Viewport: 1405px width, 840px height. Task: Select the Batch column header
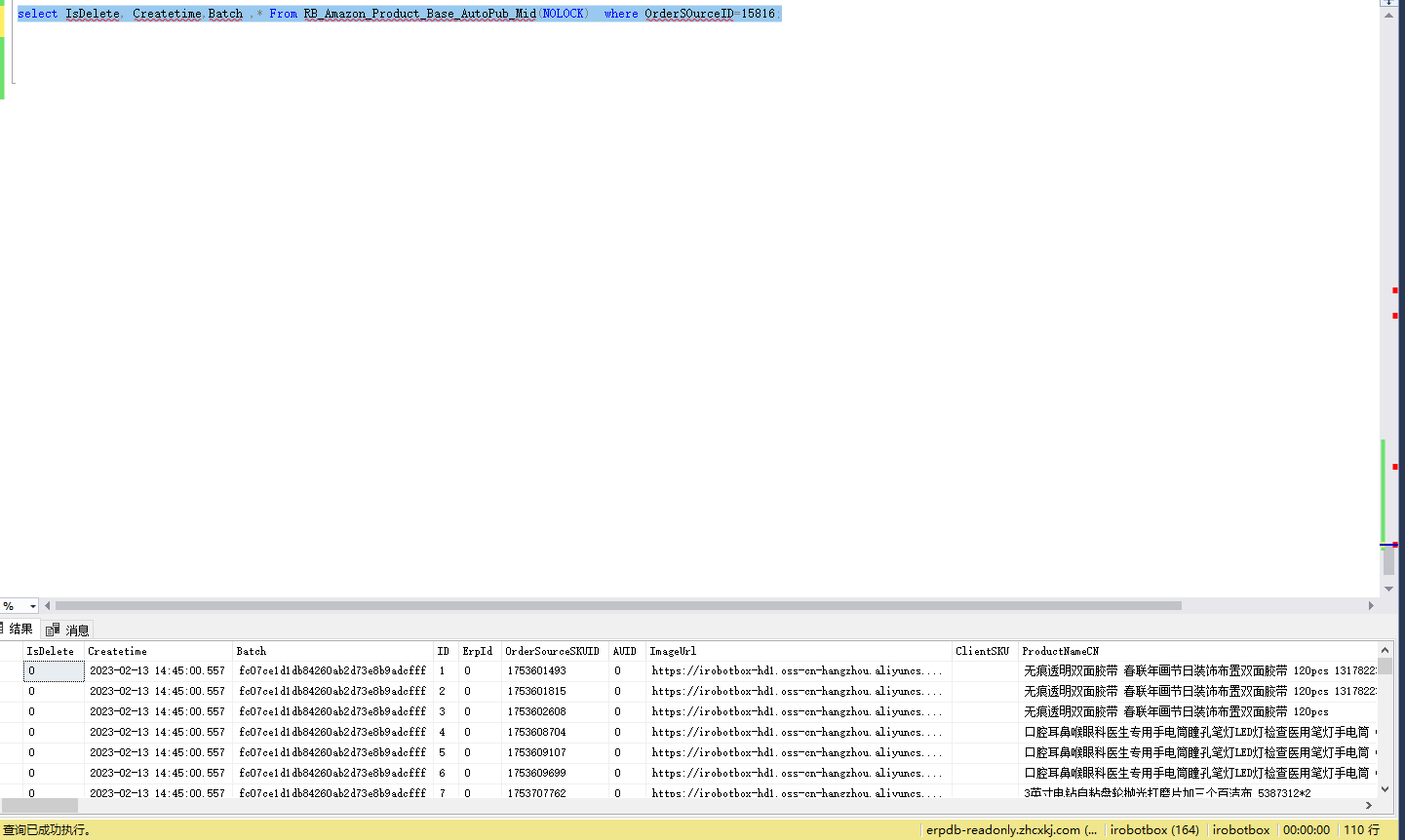tap(333, 651)
